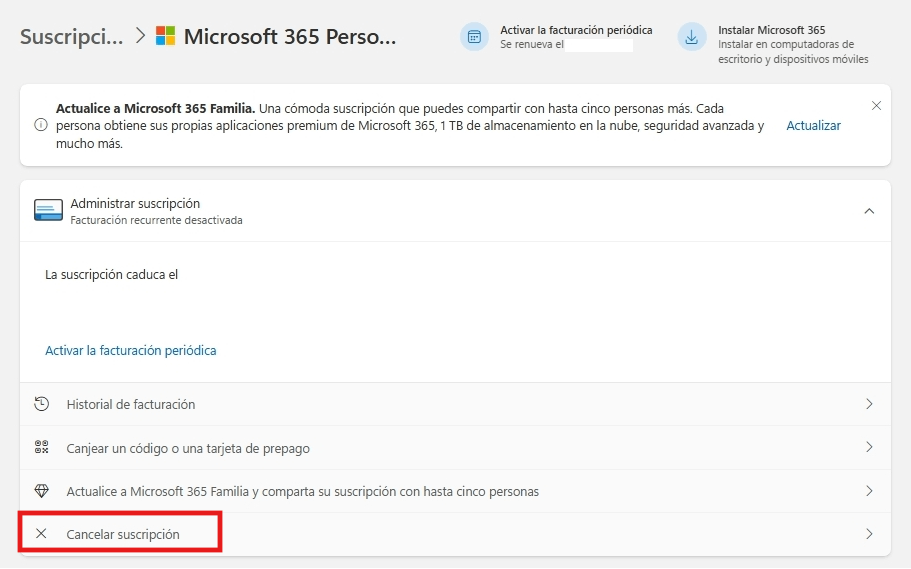Viewport: 911px width, 569px height.
Task: Go back to Suscripci... breadcrumb
Action: pyautogui.click(x=71, y=37)
